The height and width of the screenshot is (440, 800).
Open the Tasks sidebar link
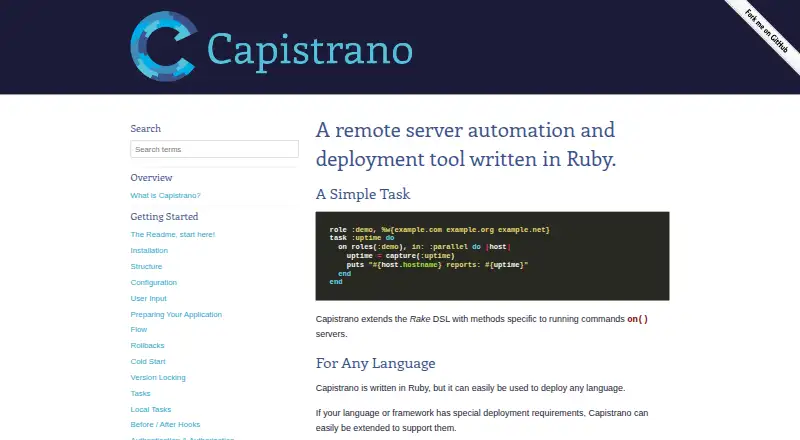[140, 394]
